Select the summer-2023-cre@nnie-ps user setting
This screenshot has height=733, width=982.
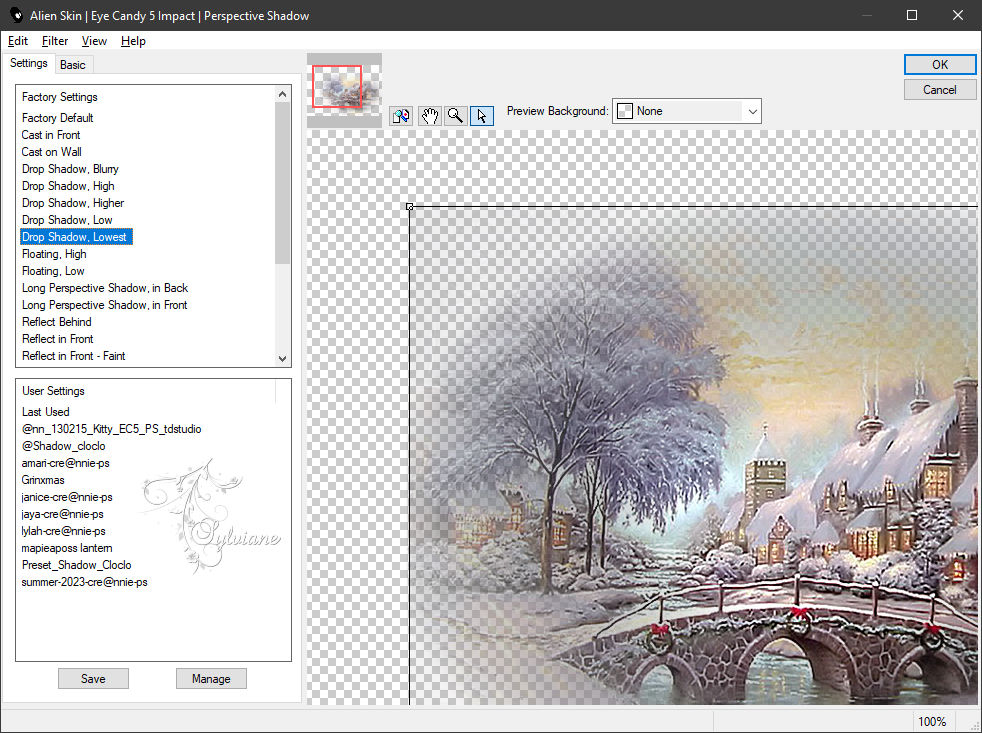(85, 581)
